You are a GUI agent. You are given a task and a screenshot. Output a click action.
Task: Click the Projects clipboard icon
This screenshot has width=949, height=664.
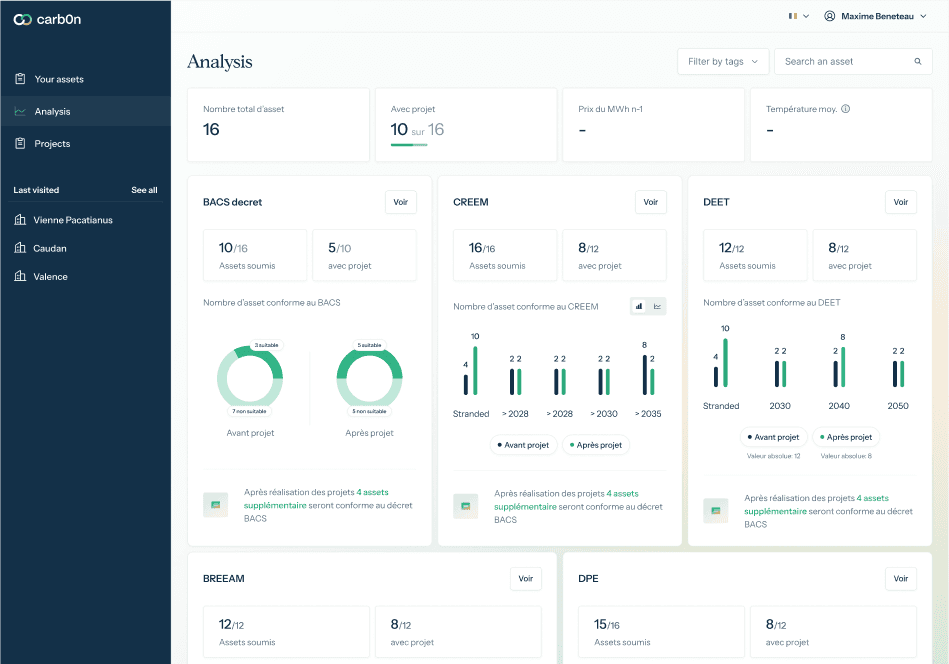[20, 143]
